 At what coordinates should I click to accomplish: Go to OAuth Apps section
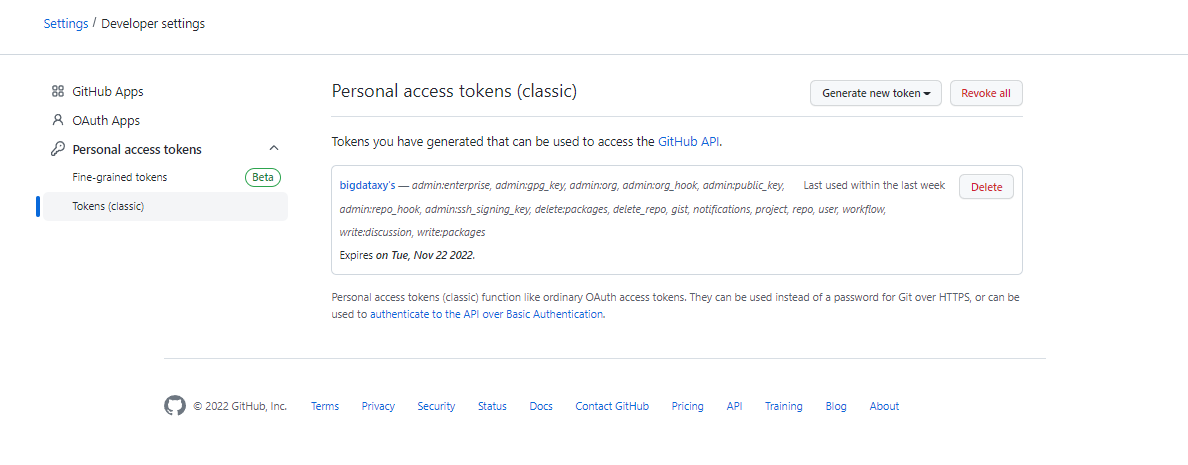click(x=106, y=120)
